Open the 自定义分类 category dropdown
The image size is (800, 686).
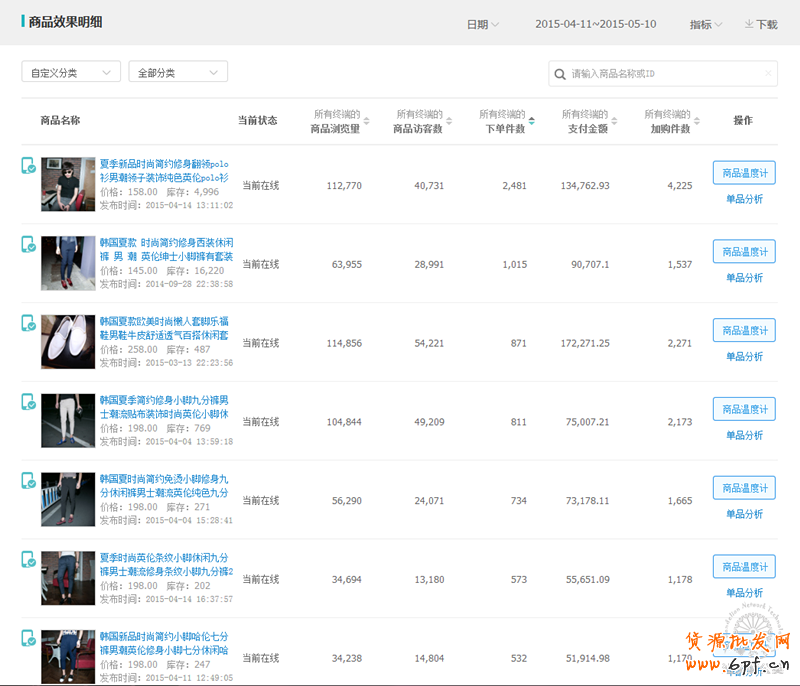point(71,72)
